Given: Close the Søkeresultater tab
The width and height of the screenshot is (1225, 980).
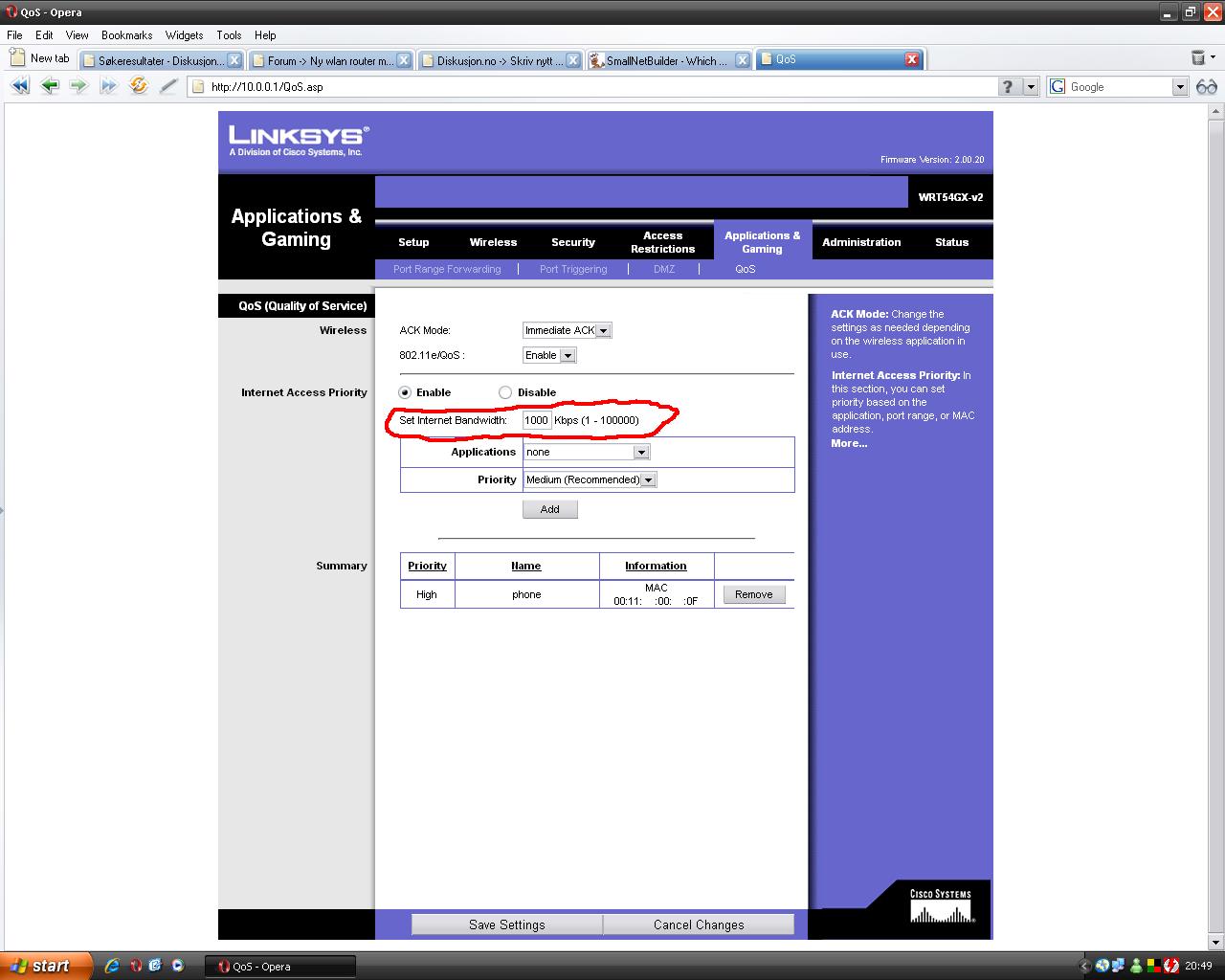Looking at the screenshot, I should pos(234,60).
